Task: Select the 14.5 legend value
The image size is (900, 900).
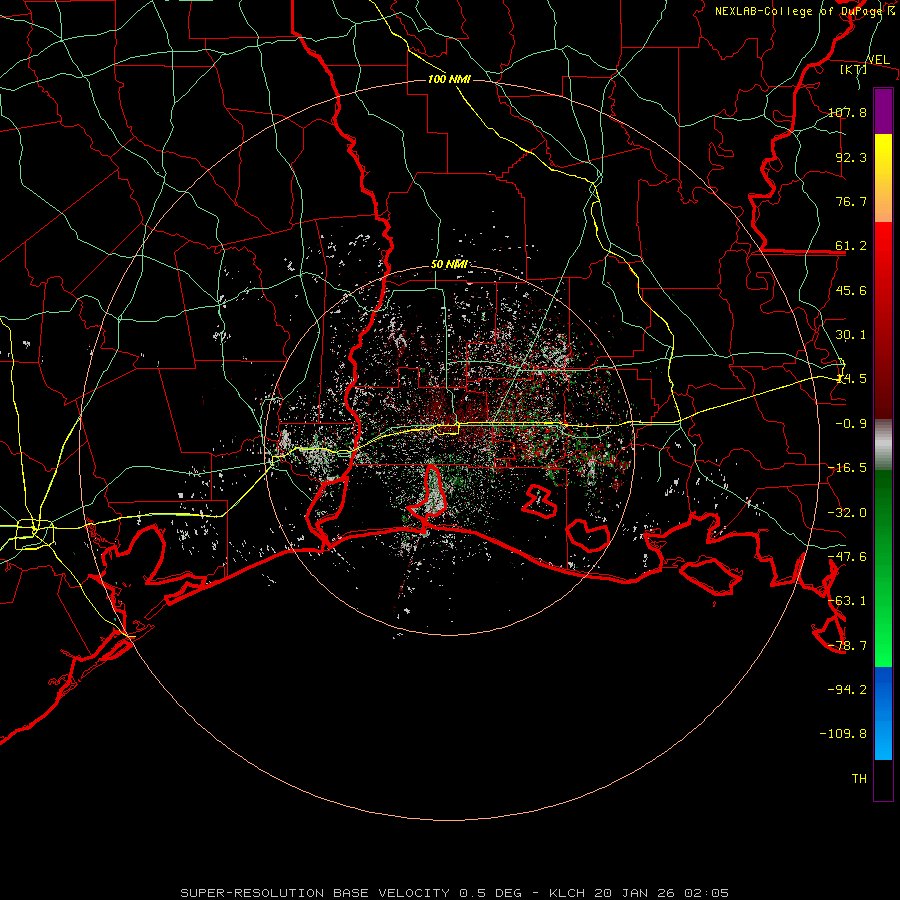Action: (x=851, y=379)
